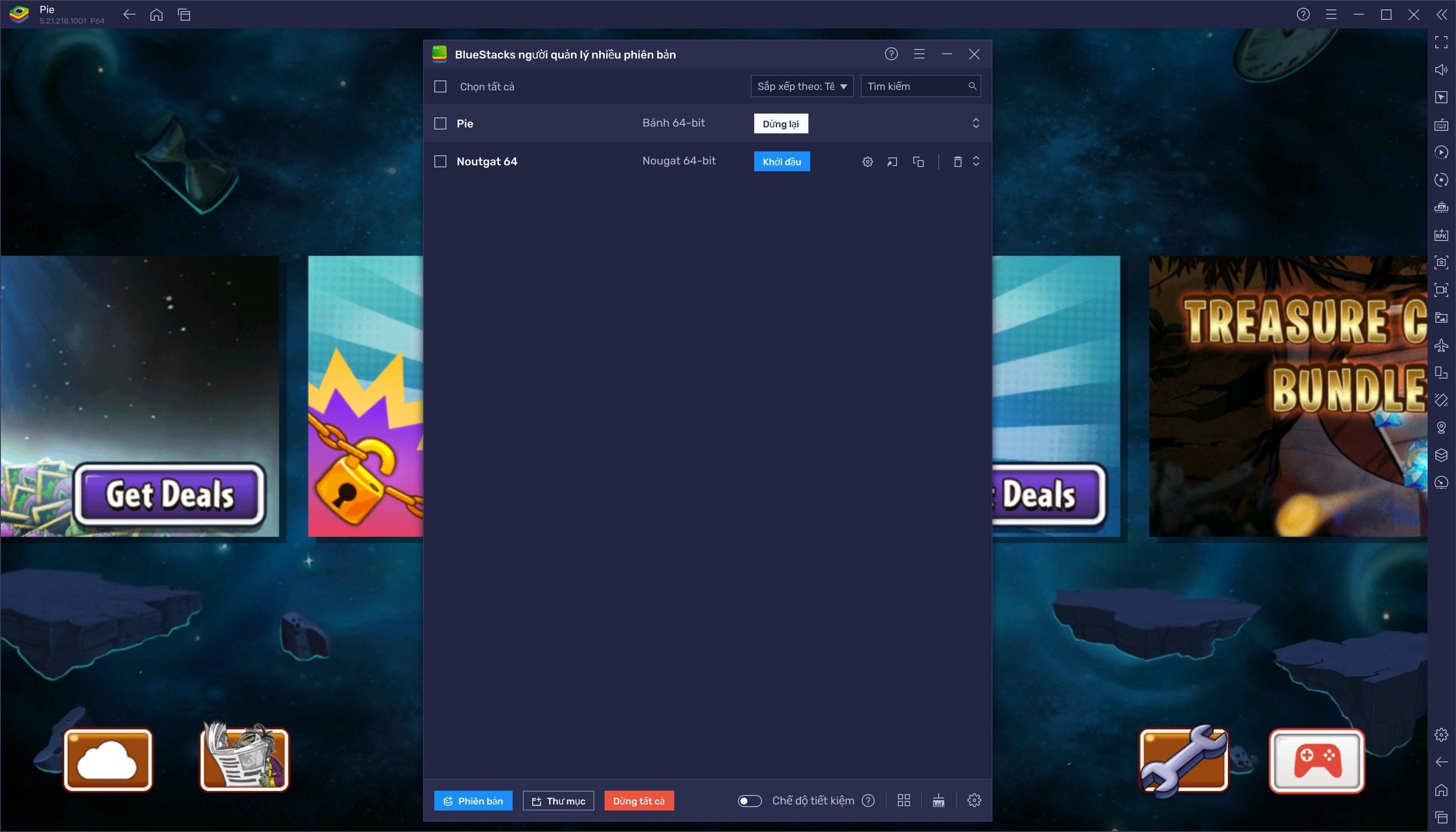
Task: Click the home icon in the title bar
Action: pos(157,14)
